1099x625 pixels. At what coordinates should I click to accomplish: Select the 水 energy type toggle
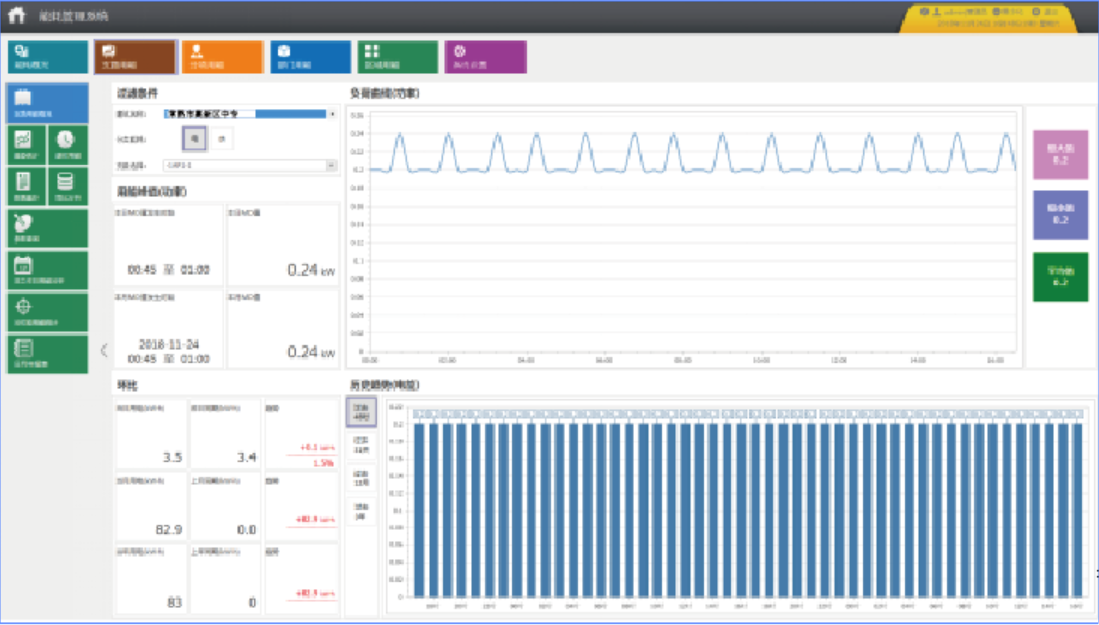(x=221, y=139)
